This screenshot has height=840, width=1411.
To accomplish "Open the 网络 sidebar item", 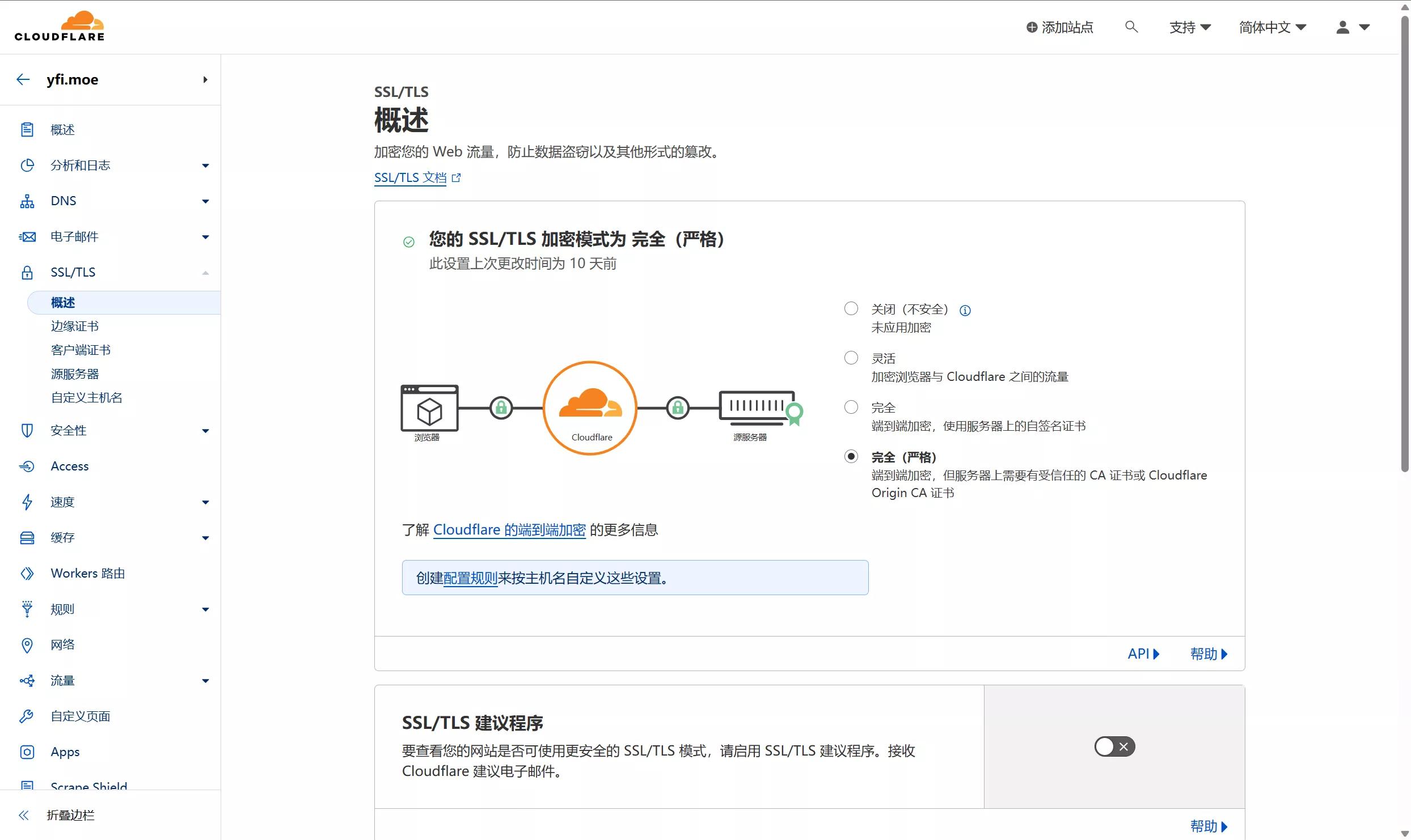I will click(x=62, y=644).
